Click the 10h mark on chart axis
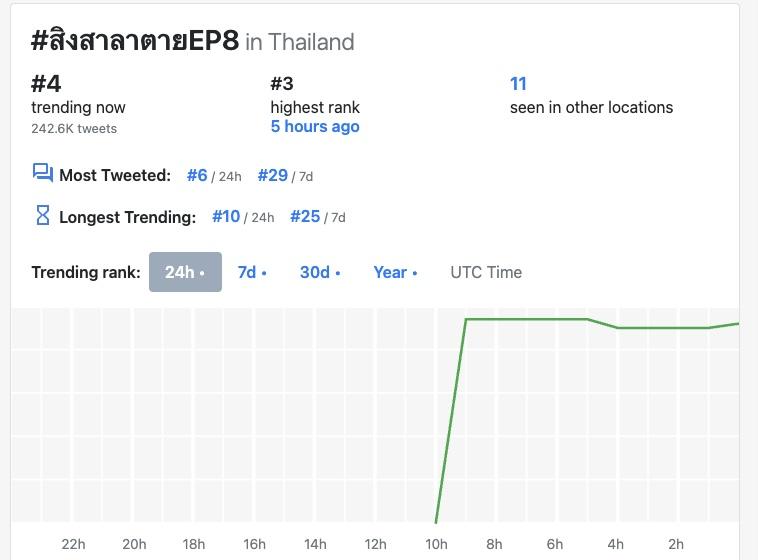This screenshot has width=758, height=560. click(x=436, y=544)
